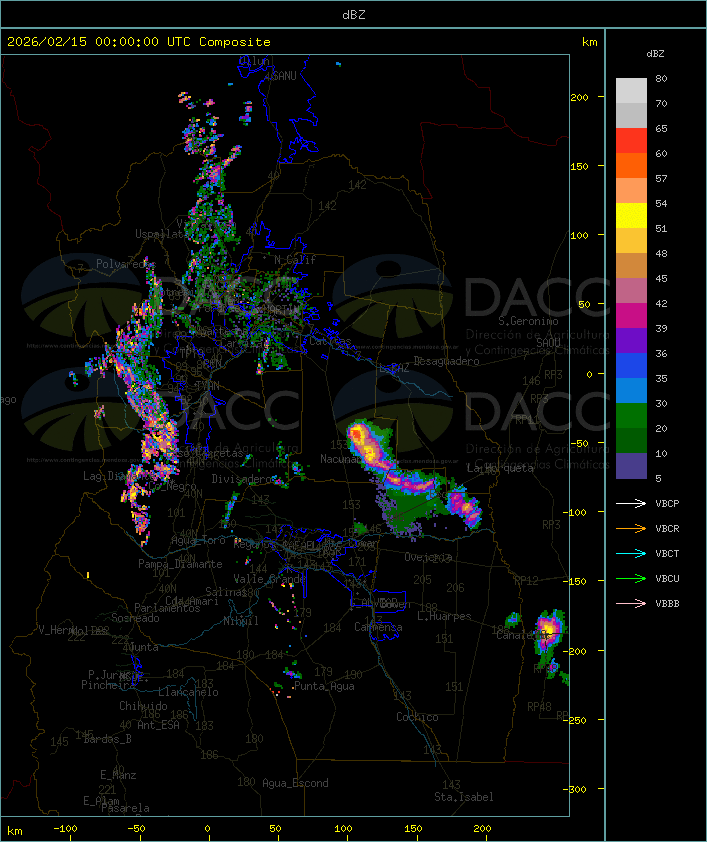This screenshot has height=842, width=707.
Task: Click the VBCU legend label
Action: (667, 578)
